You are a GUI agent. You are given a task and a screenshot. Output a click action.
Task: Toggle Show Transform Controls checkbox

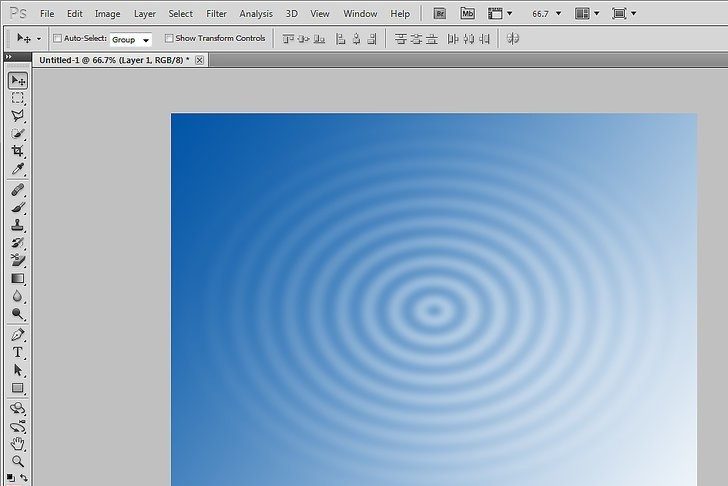(x=169, y=39)
